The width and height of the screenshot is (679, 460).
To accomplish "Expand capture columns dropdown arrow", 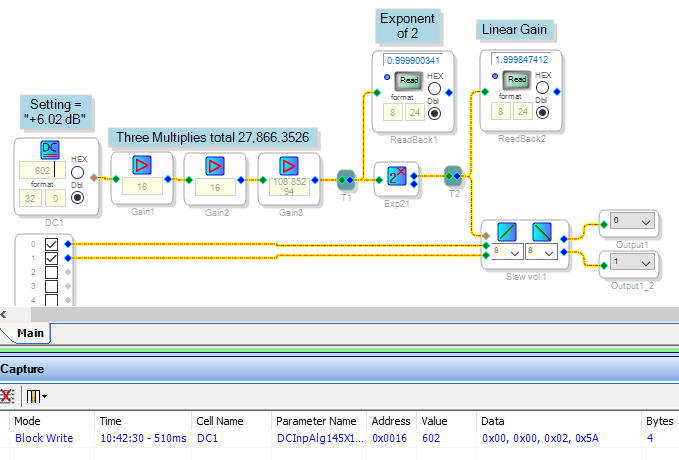I will [44, 396].
